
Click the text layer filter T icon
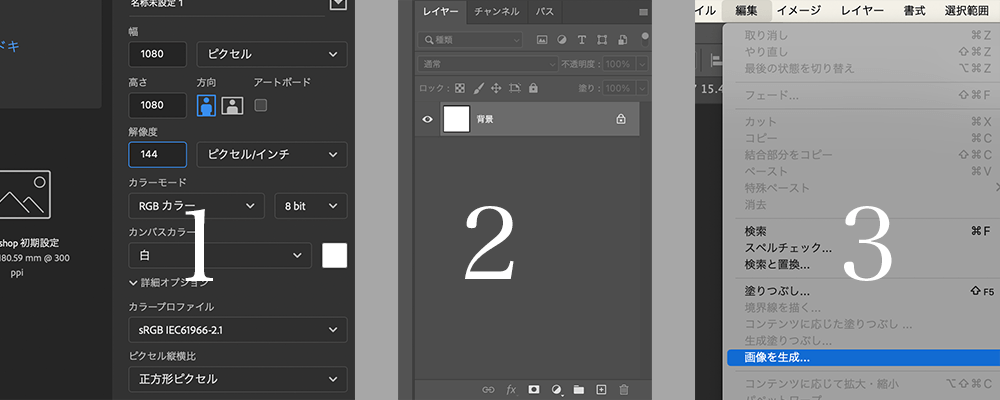[601, 40]
